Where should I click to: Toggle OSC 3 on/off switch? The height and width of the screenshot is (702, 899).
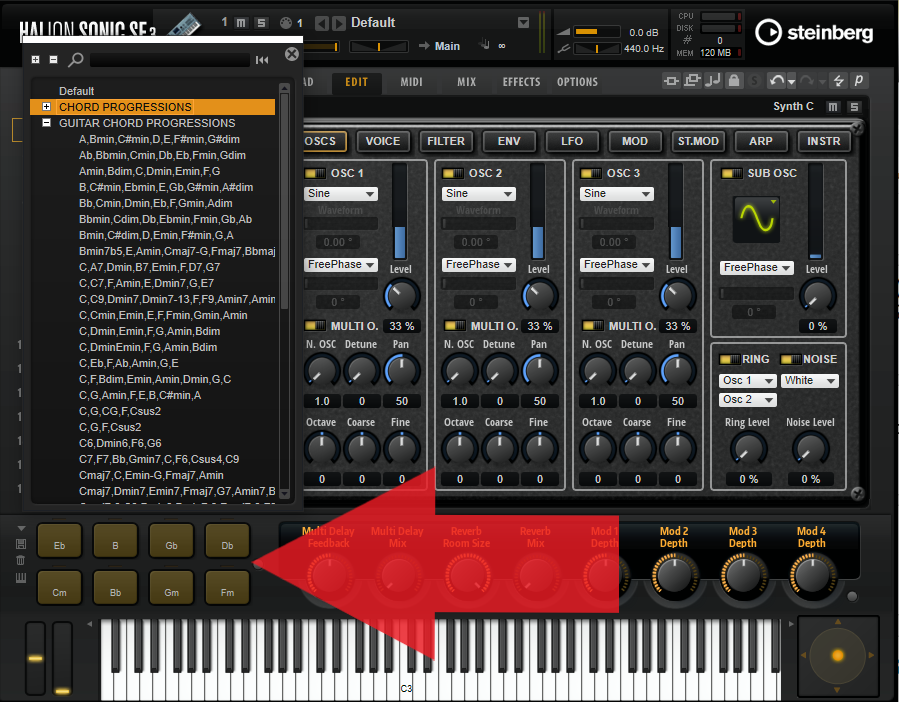[x=591, y=173]
